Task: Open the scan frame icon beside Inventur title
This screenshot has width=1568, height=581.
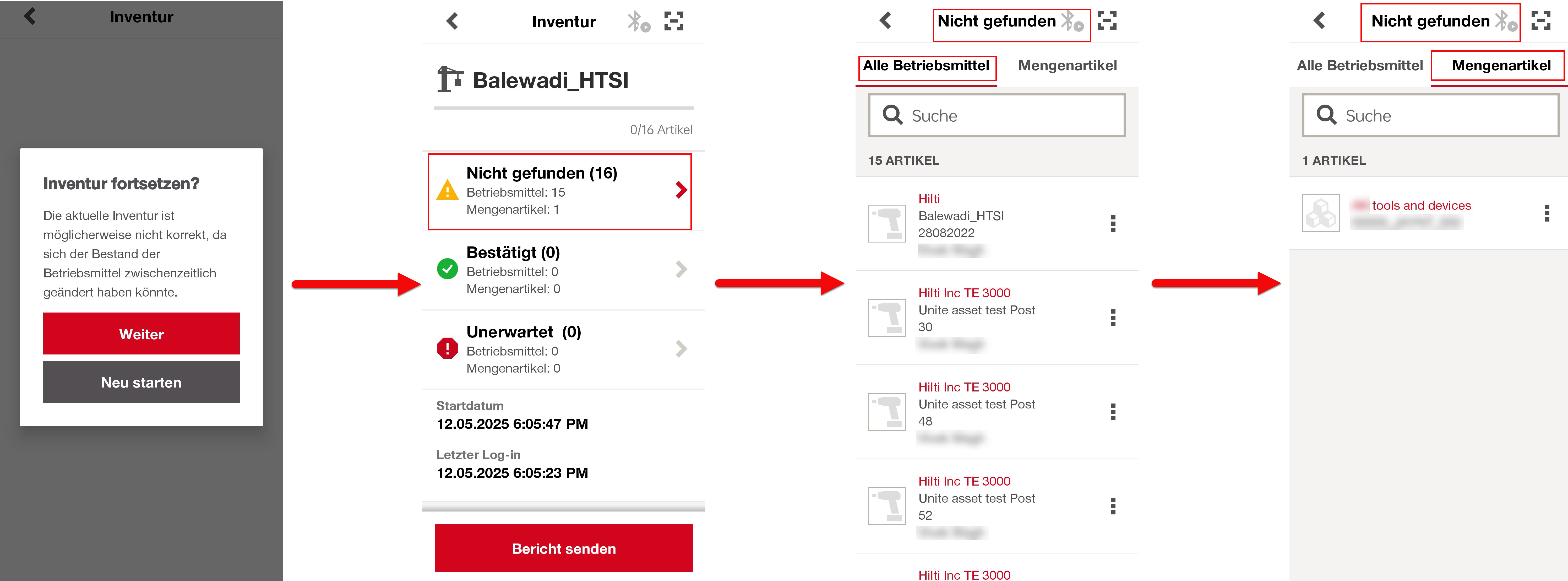Action: pyautogui.click(x=674, y=21)
